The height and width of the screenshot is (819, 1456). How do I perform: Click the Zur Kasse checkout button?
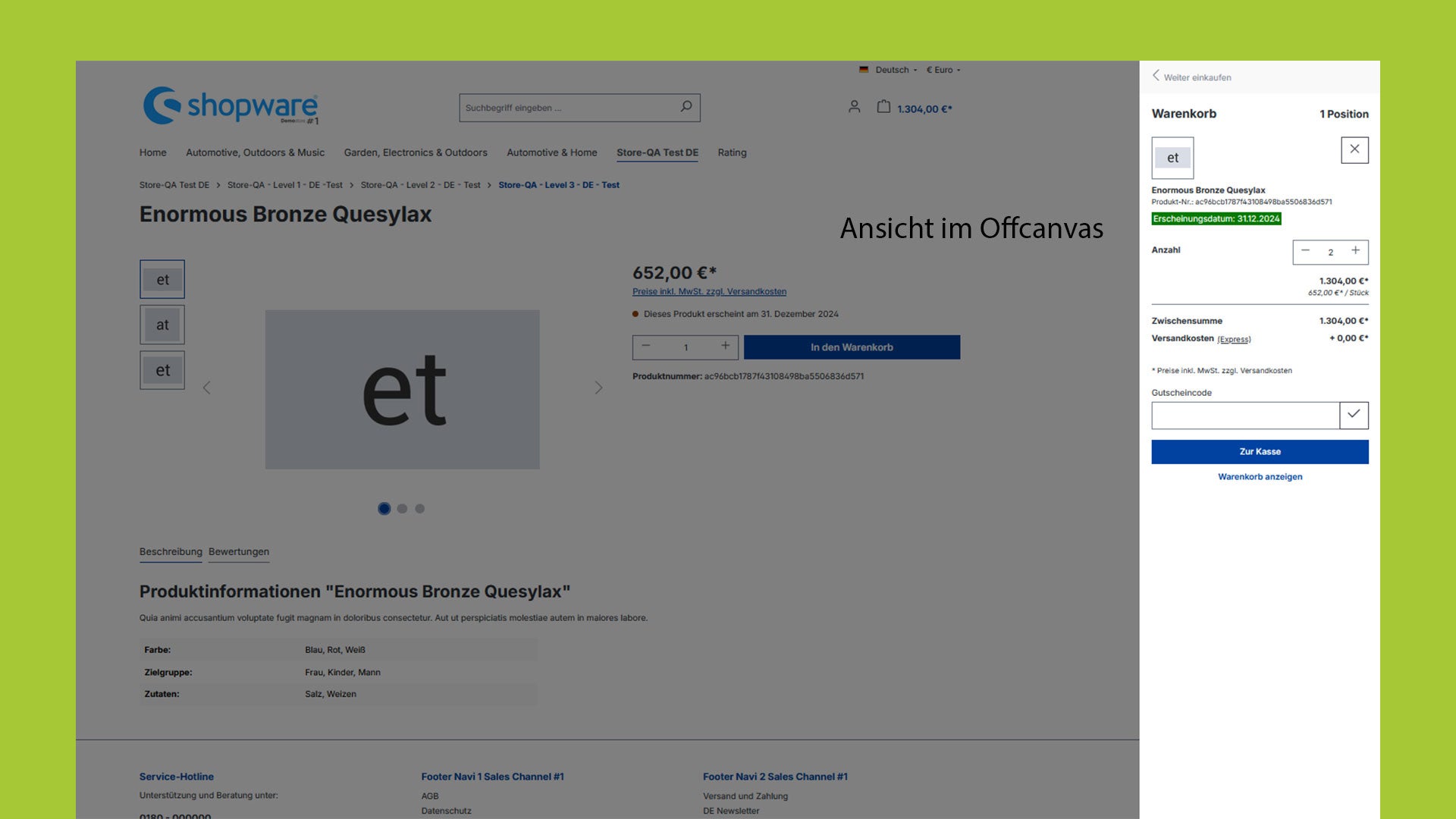[1260, 451]
